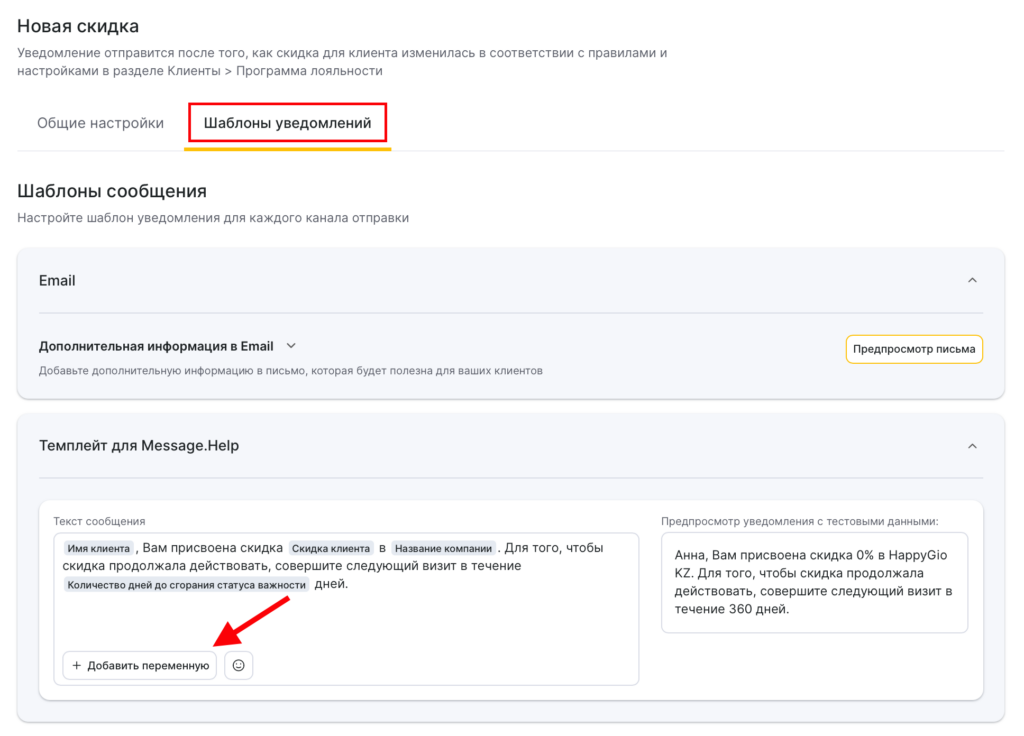Screen dimensions: 1024x736
Task: Click the Добавить переменную button
Action: point(140,665)
